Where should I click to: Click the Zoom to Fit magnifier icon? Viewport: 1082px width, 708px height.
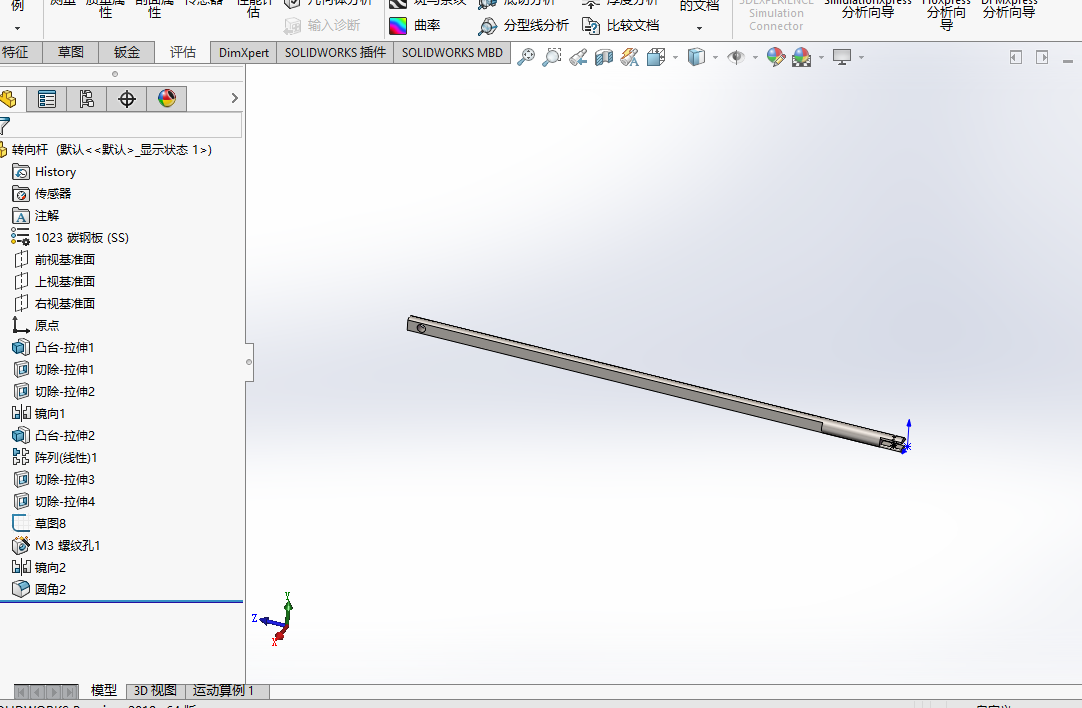pos(526,57)
